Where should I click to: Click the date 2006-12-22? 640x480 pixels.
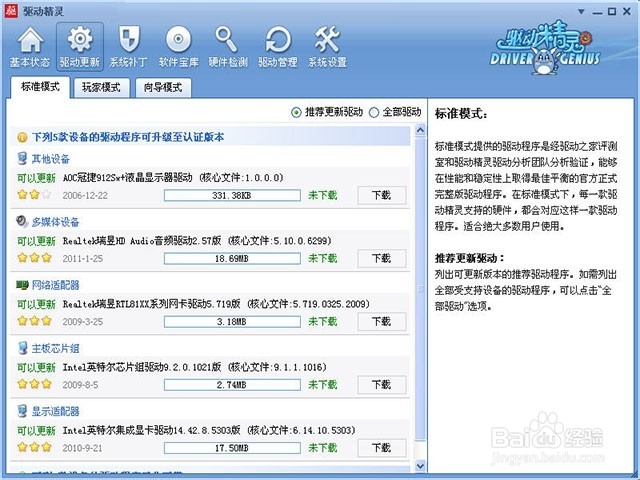85,196
